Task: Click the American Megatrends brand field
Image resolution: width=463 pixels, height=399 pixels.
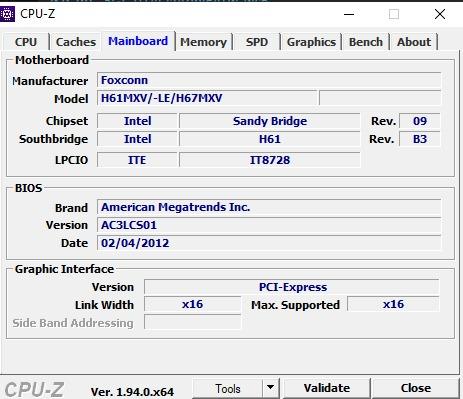Action: coord(269,207)
